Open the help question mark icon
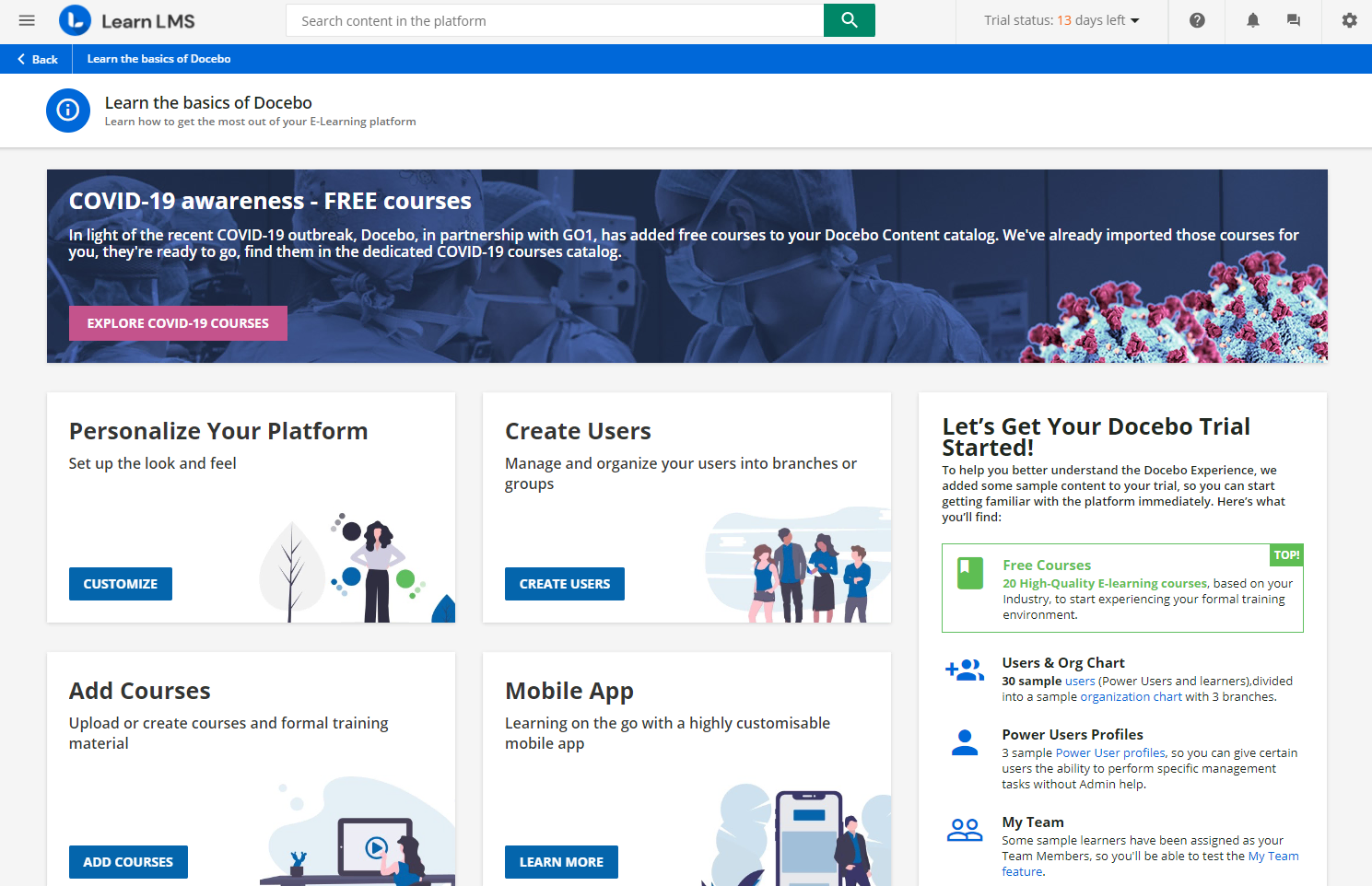The height and width of the screenshot is (886, 1372). [1197, 20]
